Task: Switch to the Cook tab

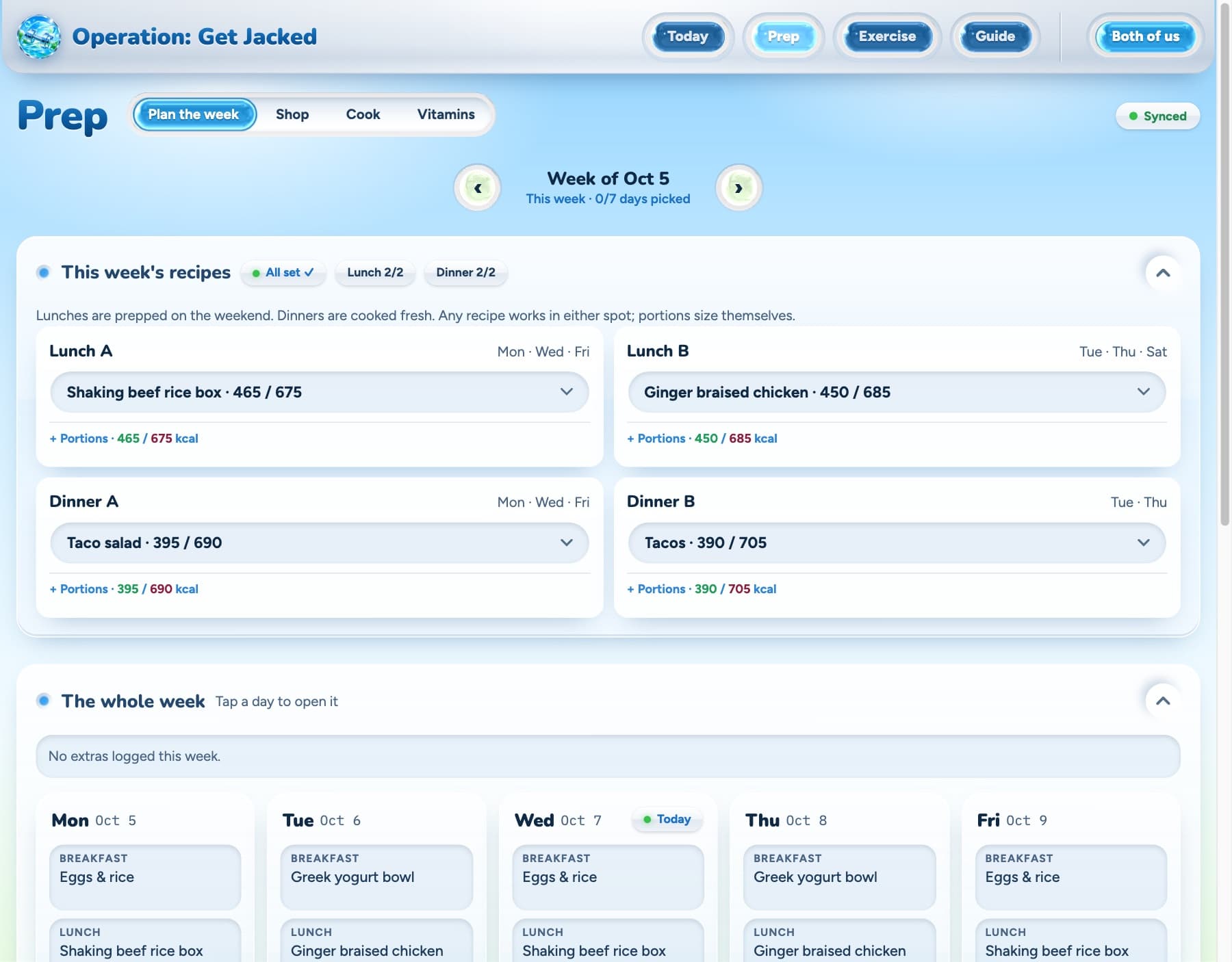Action: 363,114
